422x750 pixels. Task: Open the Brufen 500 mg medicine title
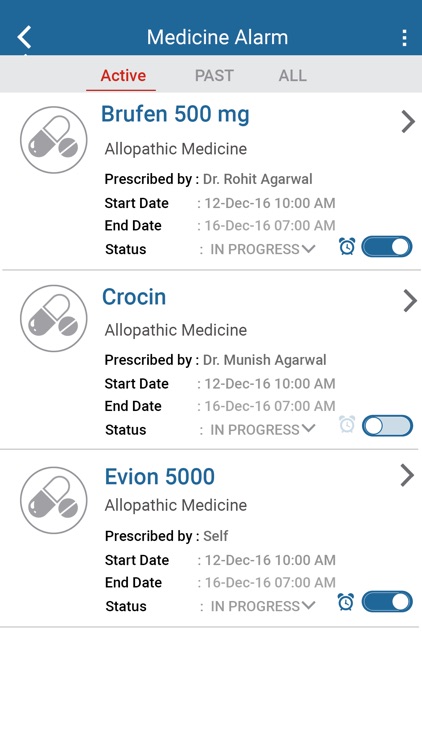point(175,115)
